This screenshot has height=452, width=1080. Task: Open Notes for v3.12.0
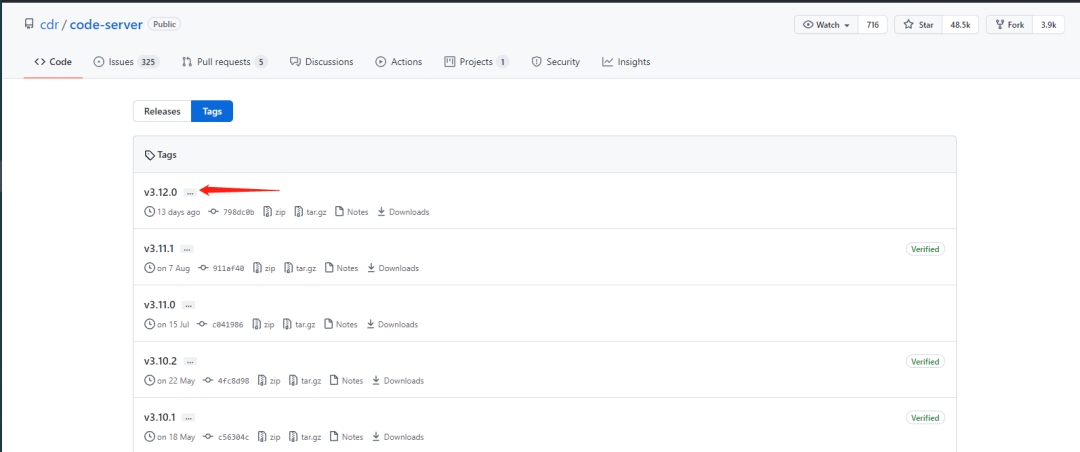pyautogui.click(x=351, y=212)
